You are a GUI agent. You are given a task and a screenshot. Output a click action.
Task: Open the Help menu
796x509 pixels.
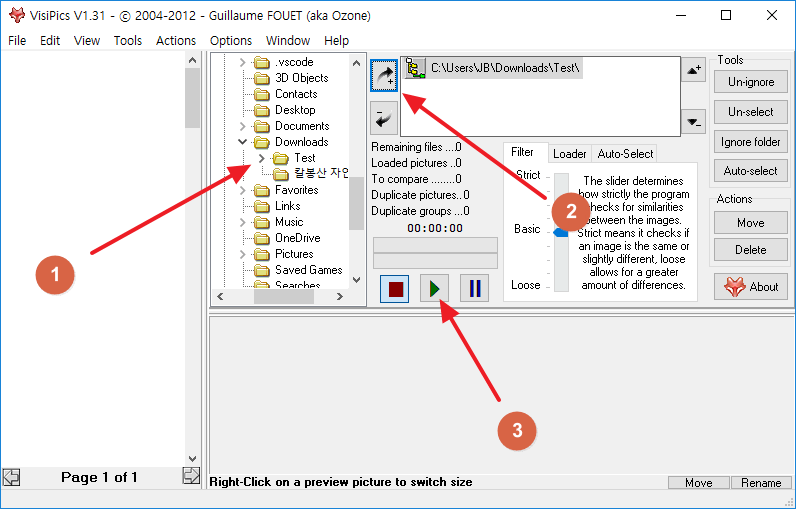[336, 41]
